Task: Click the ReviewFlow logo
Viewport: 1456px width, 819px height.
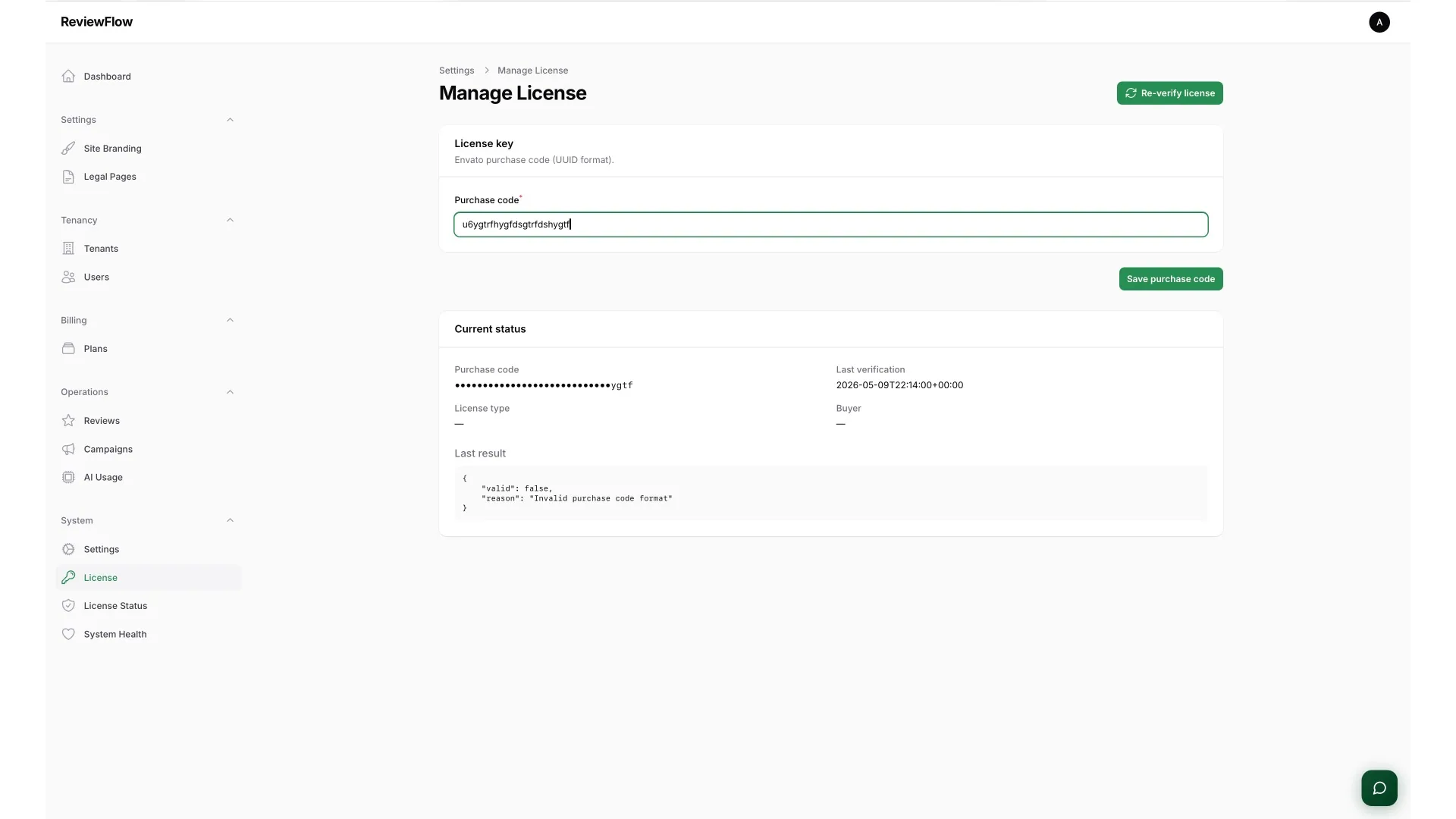Action: coord(96,22)
